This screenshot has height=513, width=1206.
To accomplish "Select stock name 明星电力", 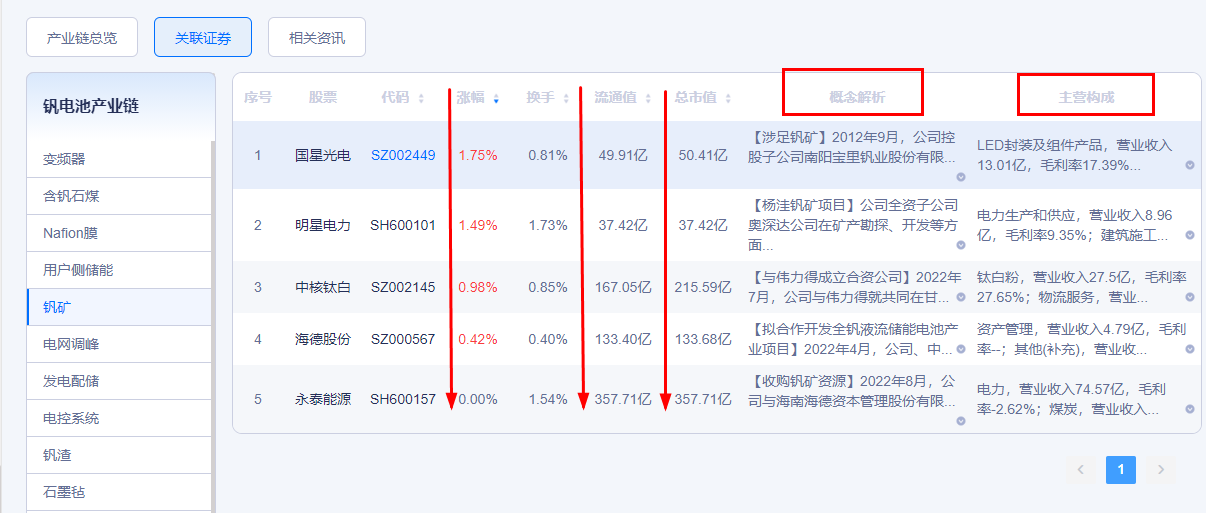I will coord(323,225).
